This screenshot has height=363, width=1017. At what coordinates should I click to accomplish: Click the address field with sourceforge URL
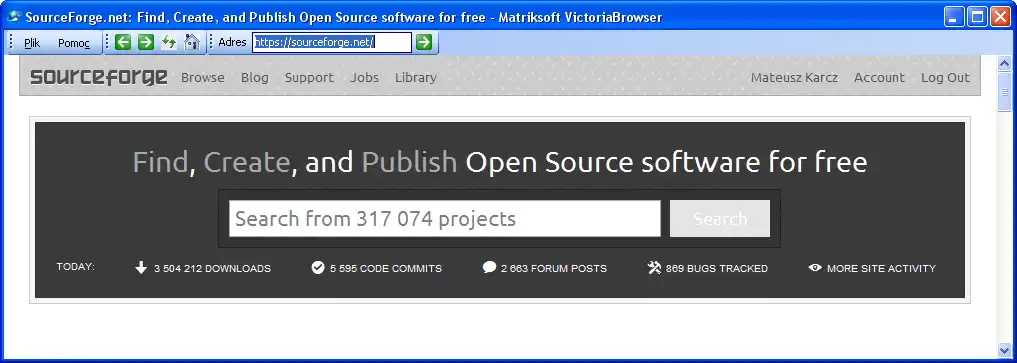(x=332, y=42)
